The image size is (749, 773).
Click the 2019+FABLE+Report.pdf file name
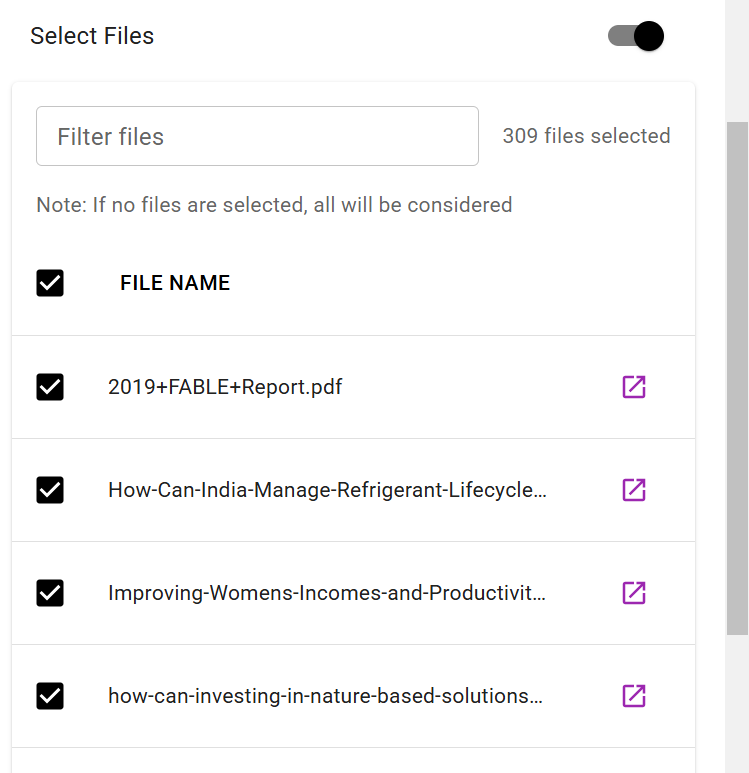pos(225,386)
